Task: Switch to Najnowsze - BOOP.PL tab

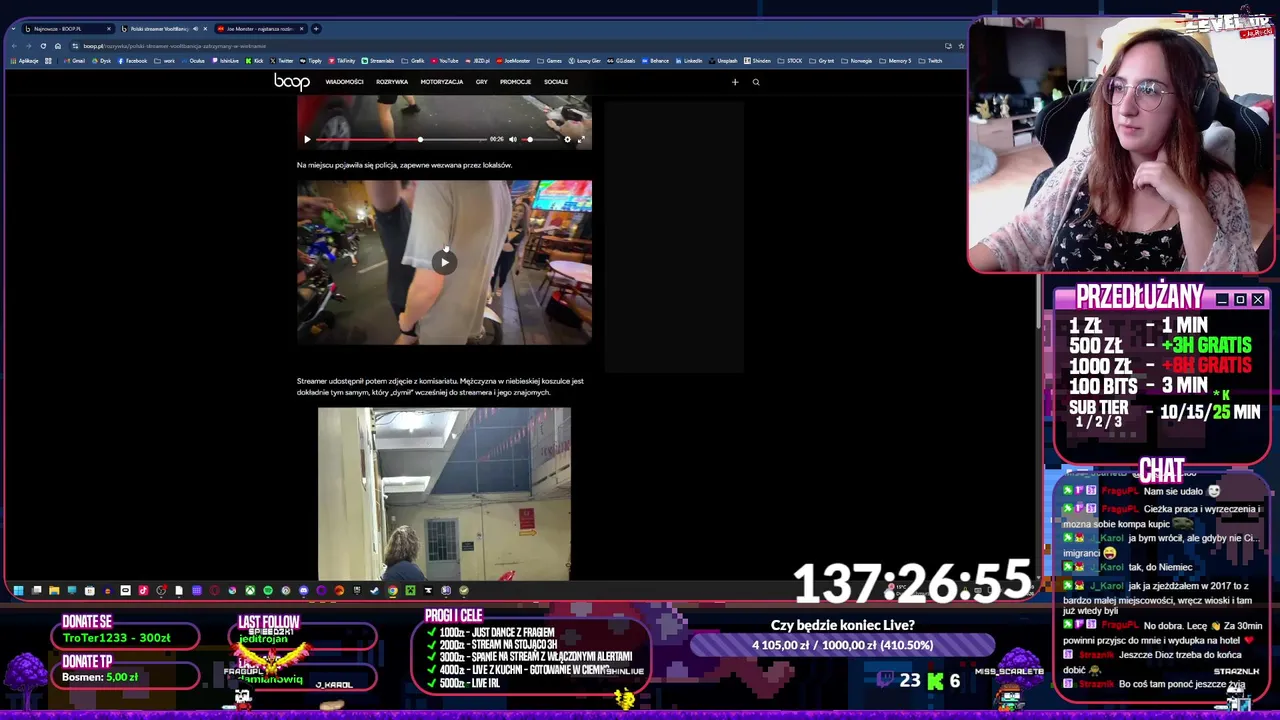Action: [x=67, y=29]
